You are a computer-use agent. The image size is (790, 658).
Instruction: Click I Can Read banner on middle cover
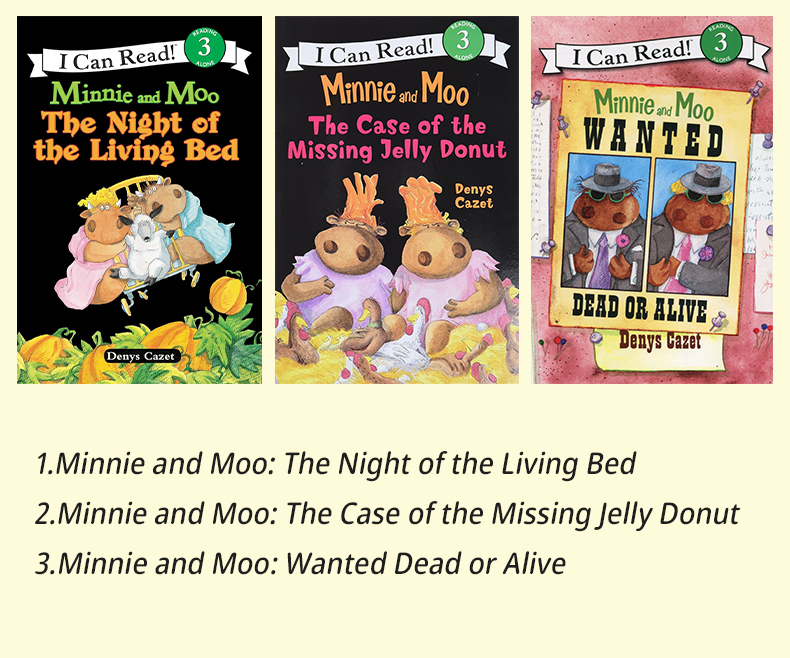pos(397,49)
